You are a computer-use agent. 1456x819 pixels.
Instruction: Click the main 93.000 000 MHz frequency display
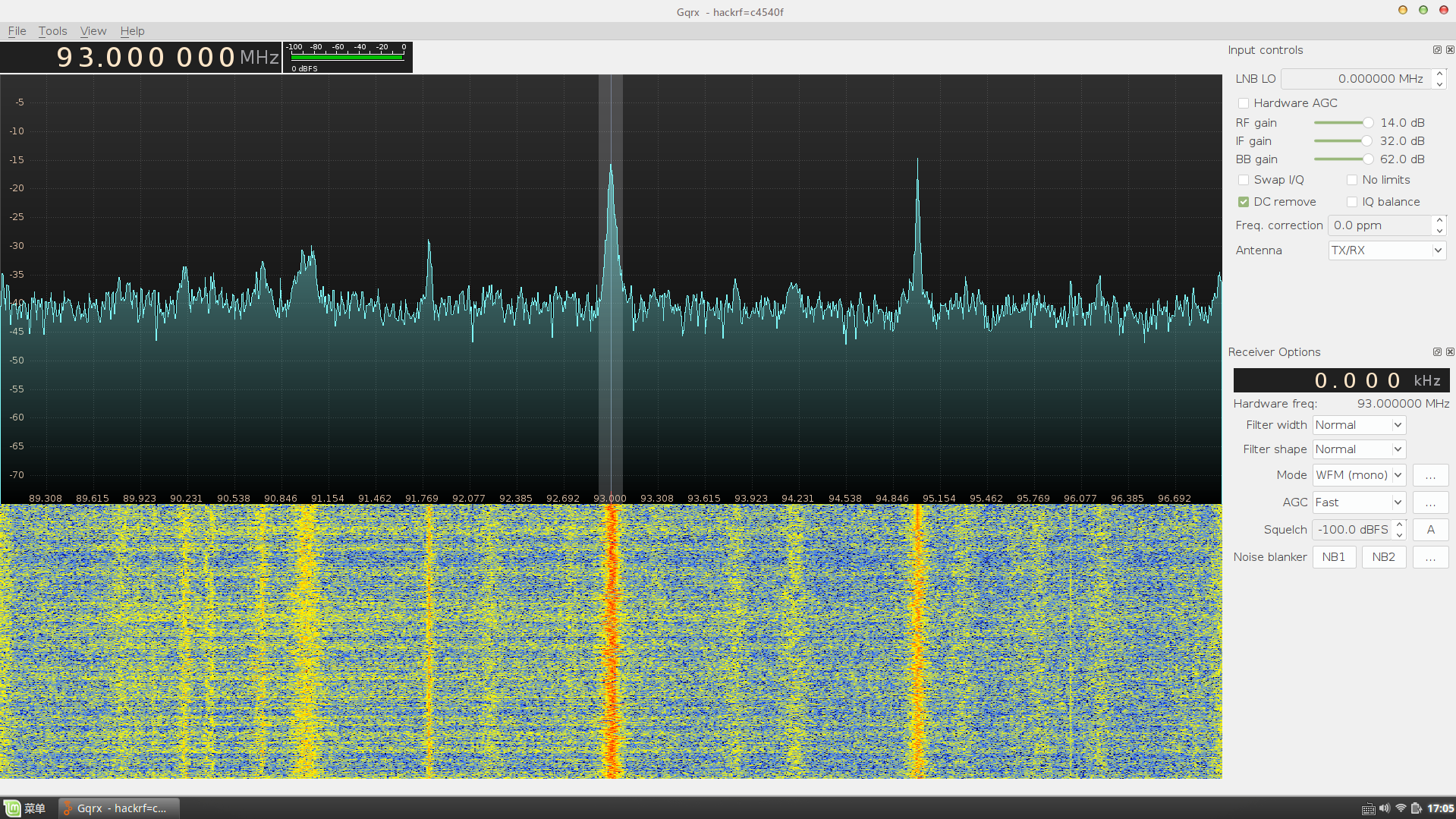tap(141, 58)
